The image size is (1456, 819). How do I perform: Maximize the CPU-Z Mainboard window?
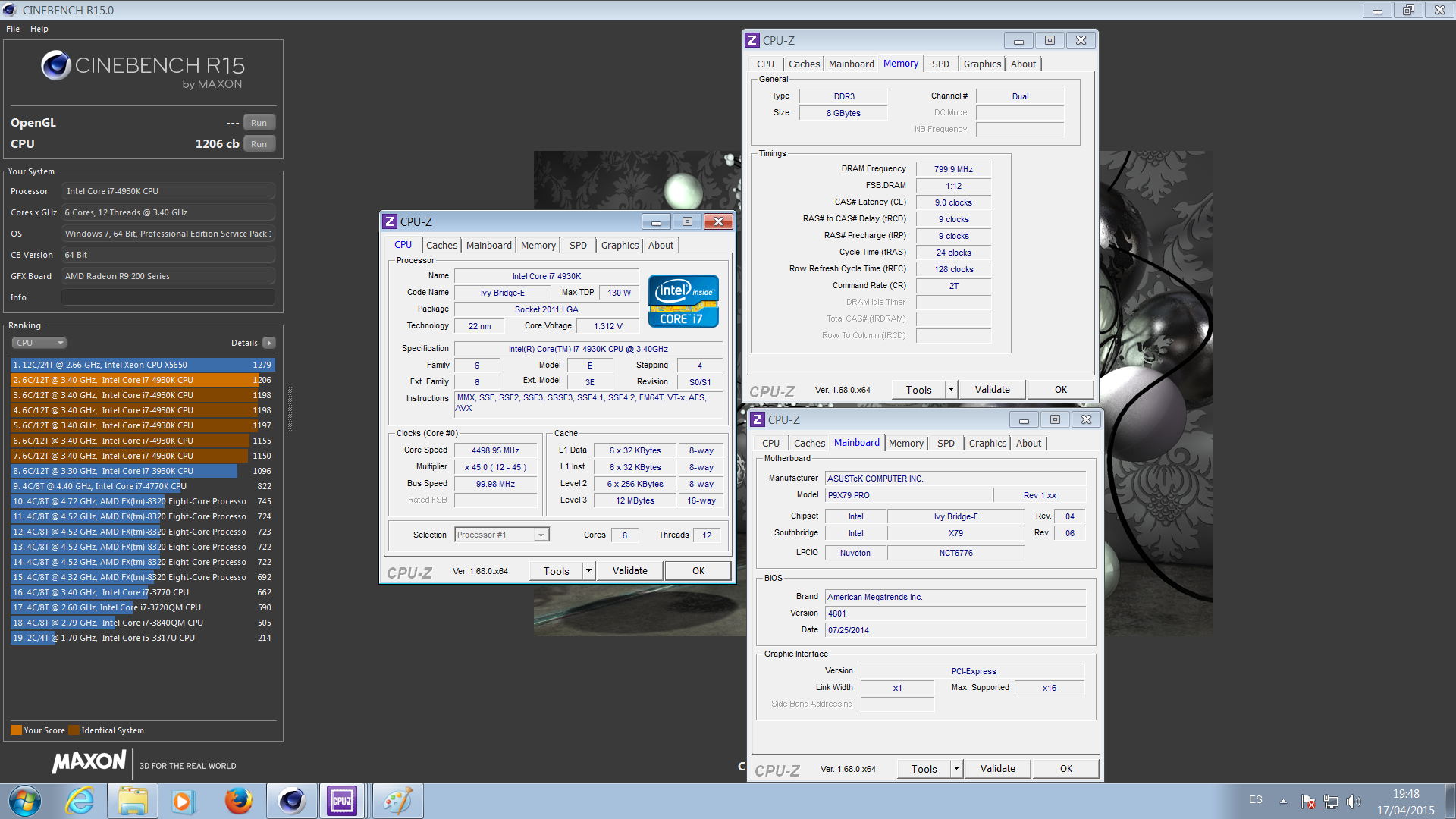(x=1055, y=419)
